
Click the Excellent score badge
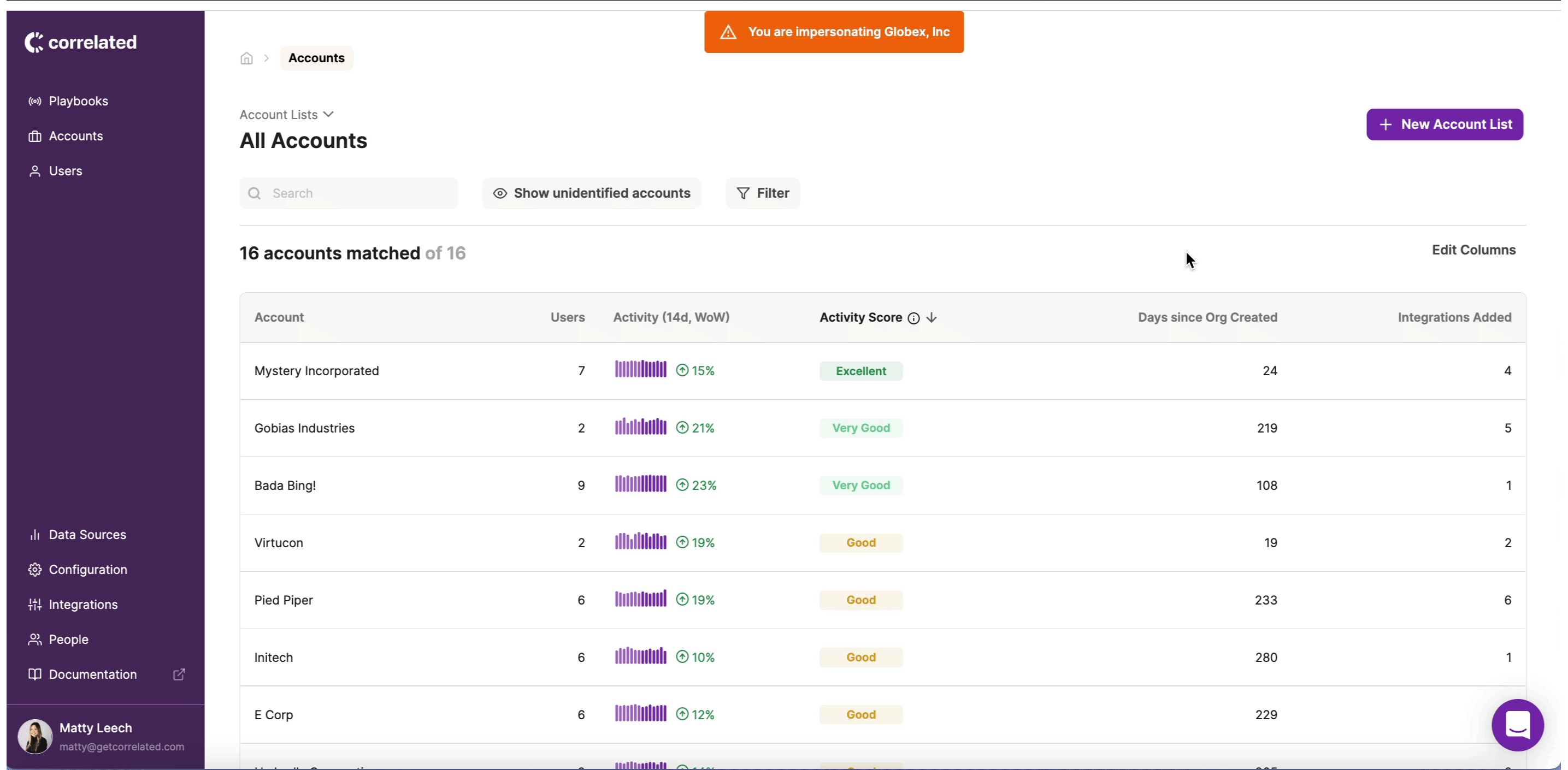click(860, 371)
